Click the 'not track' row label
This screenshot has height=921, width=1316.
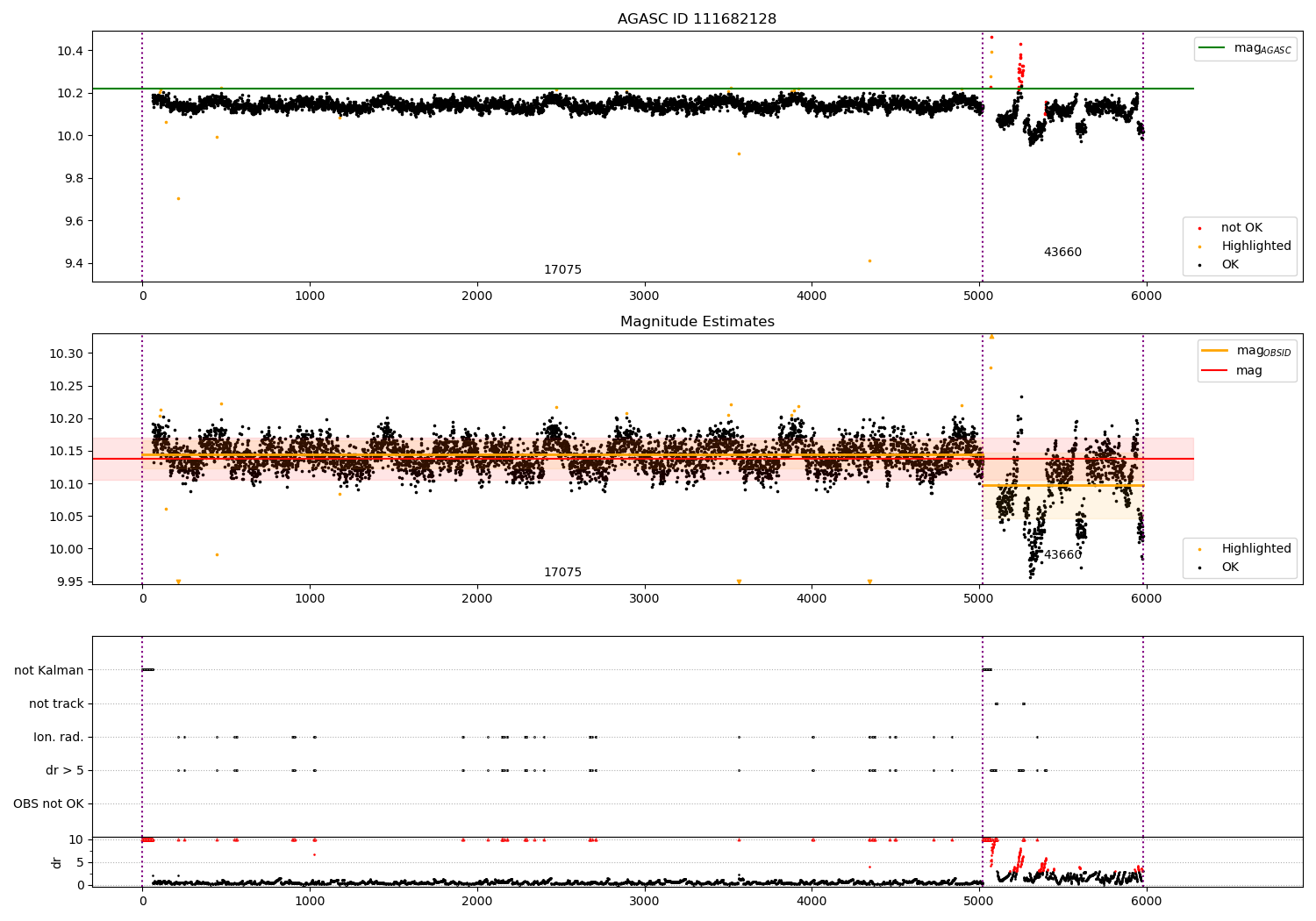tap(56, 703)
